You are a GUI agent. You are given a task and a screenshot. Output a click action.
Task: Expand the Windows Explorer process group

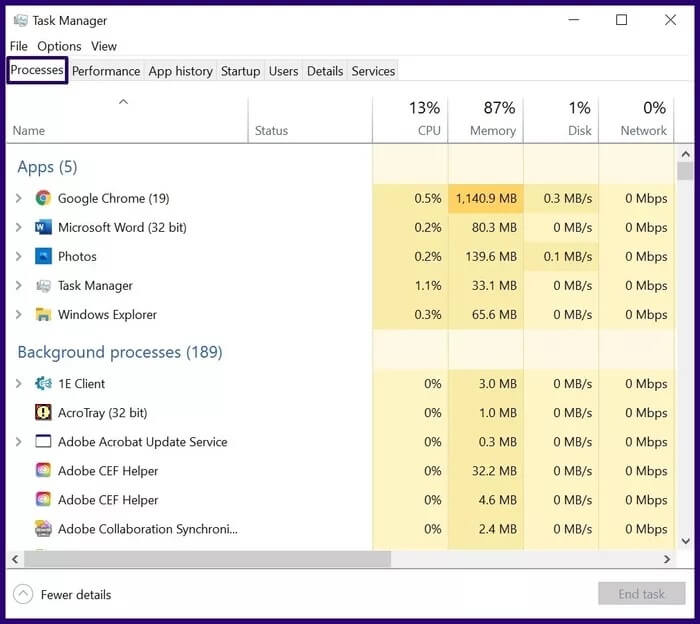pyautogui.click(x=18, y=315)
